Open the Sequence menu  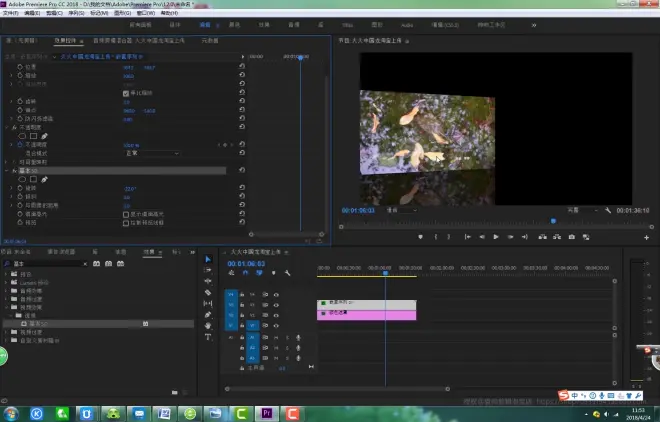pos(76,13)
